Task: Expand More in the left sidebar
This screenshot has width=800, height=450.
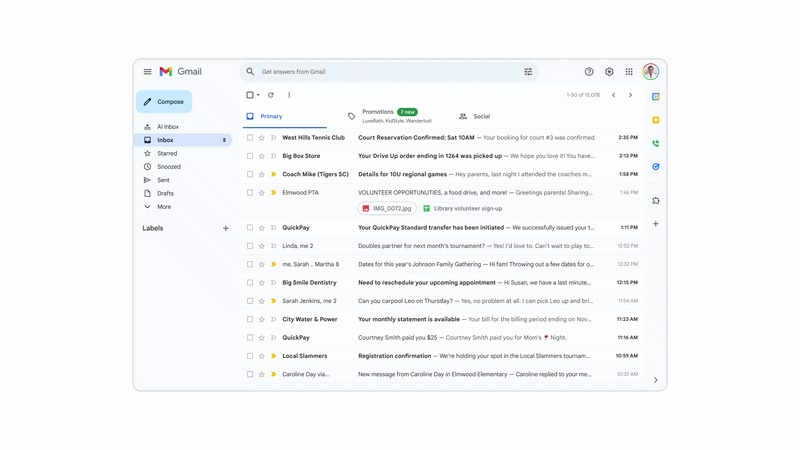Action: coord(164,207)
